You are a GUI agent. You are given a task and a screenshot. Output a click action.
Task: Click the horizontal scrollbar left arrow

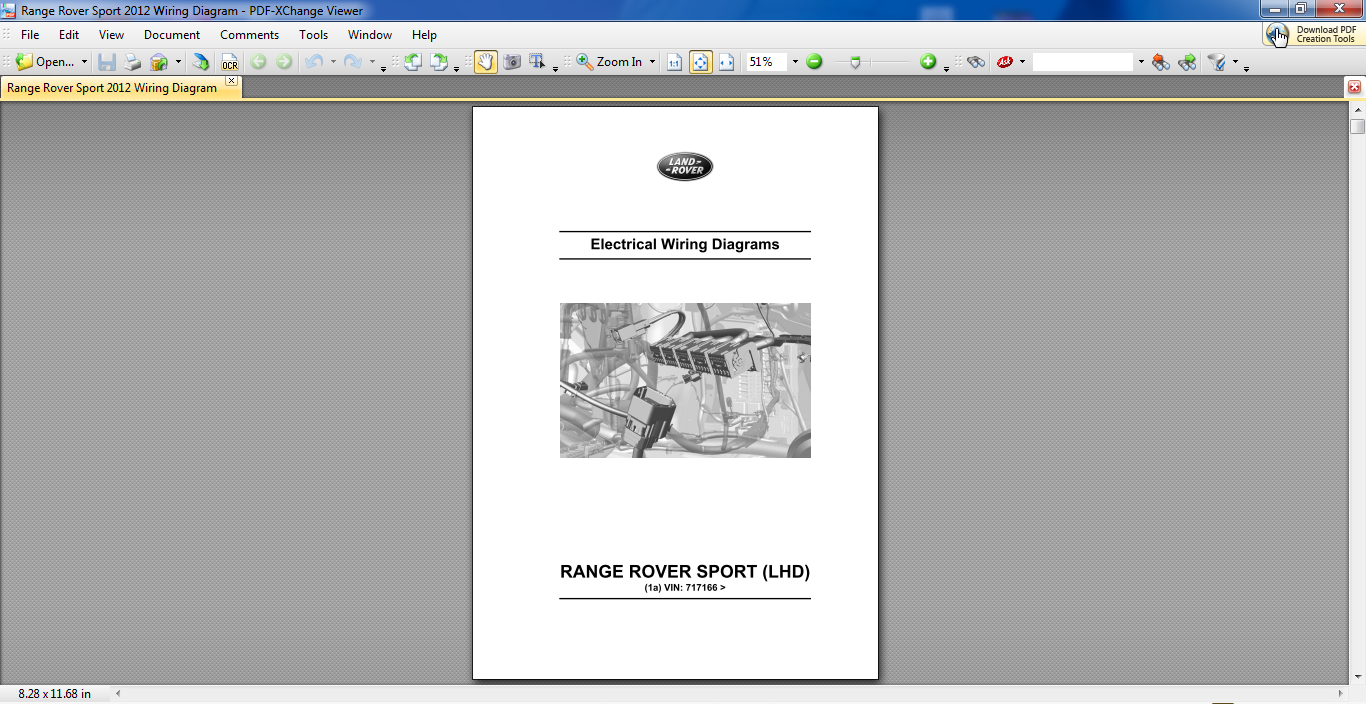point(117,693)
